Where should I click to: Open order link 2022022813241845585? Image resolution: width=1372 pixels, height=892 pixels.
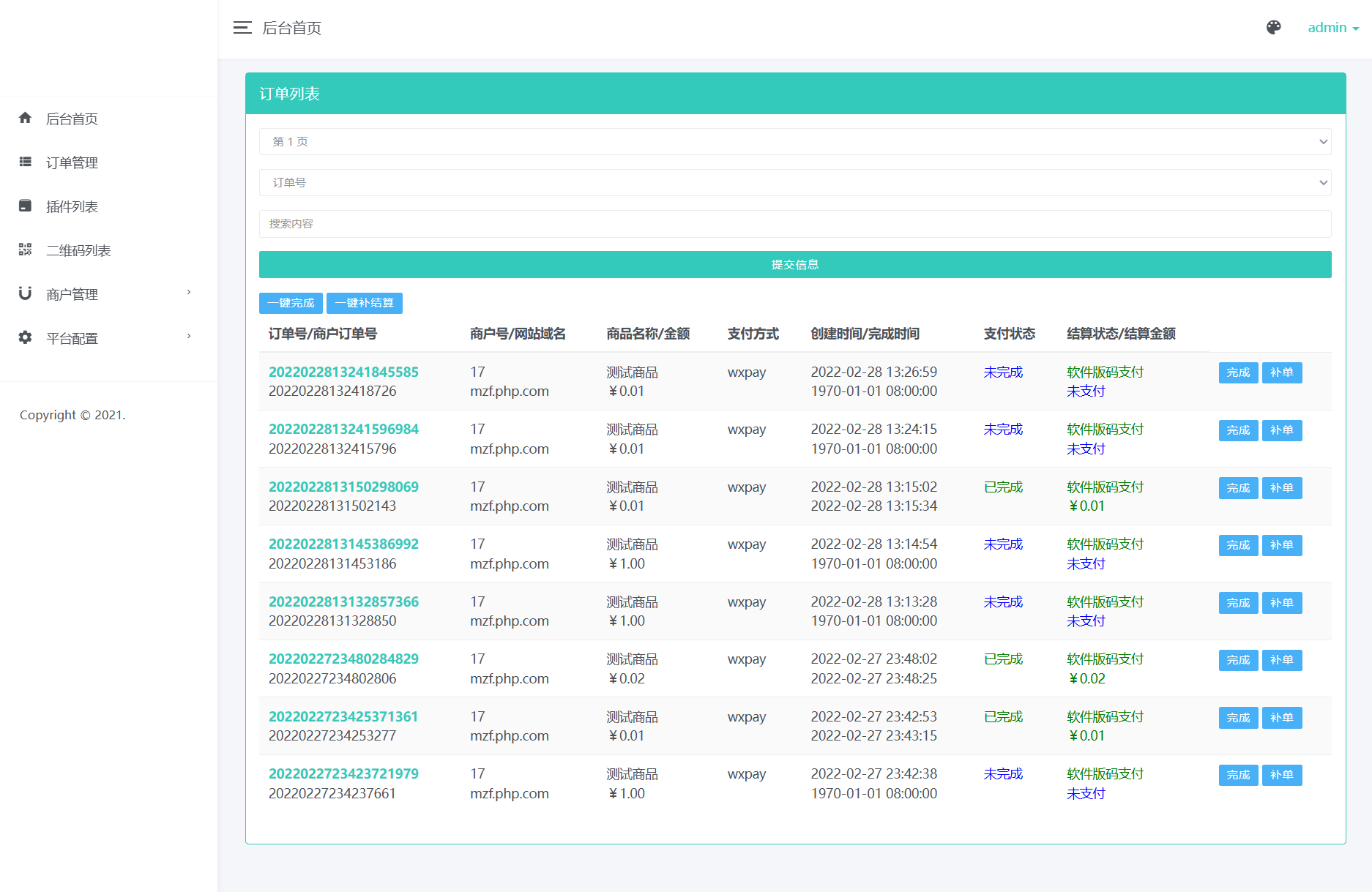pyautogui.click(x=343, y=372)
